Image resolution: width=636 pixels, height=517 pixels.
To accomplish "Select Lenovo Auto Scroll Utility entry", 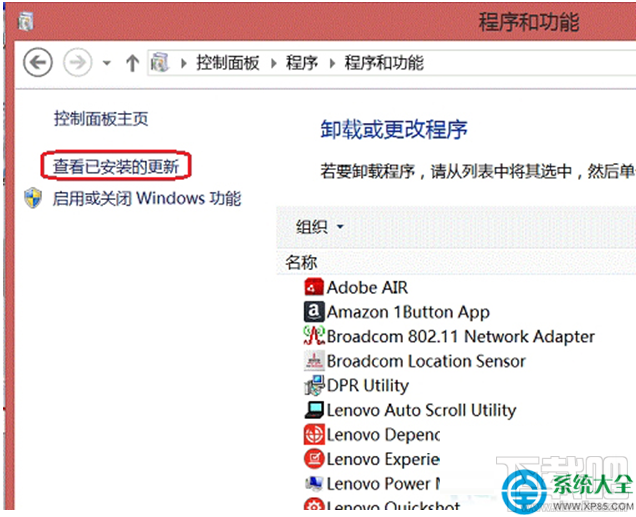I will tap(421, 410).
